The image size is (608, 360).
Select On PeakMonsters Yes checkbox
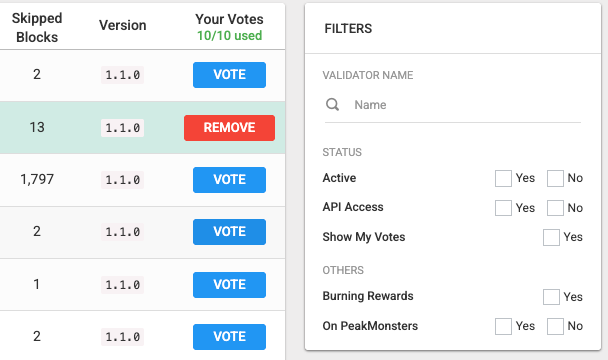[x=503, y=326]
